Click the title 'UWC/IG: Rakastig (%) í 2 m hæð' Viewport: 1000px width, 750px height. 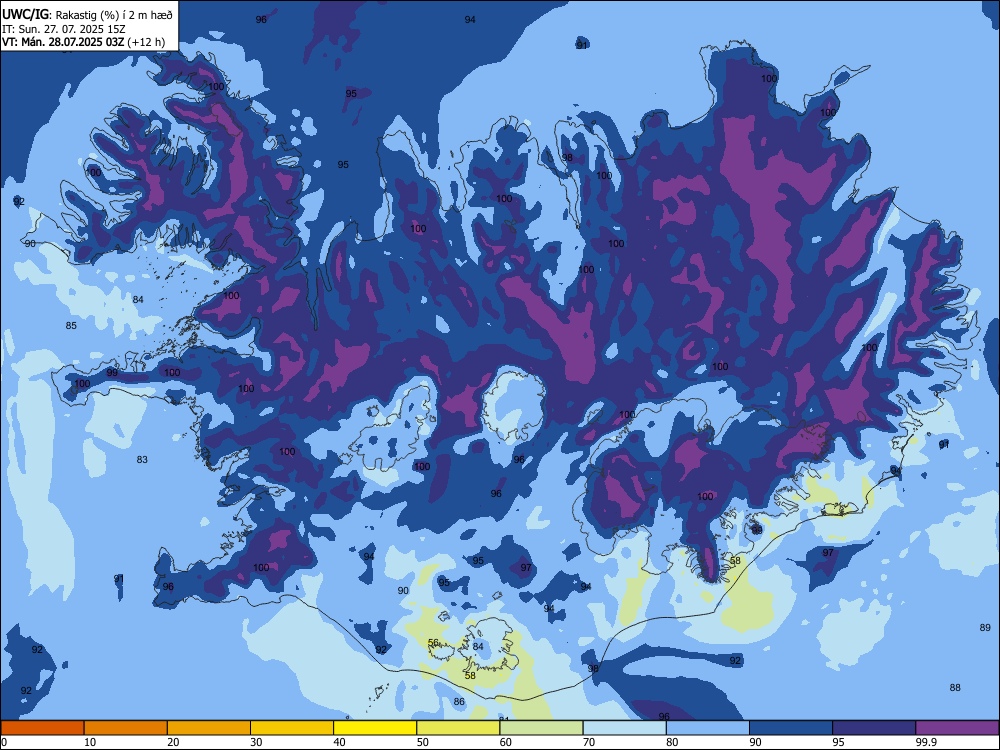click(87, 14)
